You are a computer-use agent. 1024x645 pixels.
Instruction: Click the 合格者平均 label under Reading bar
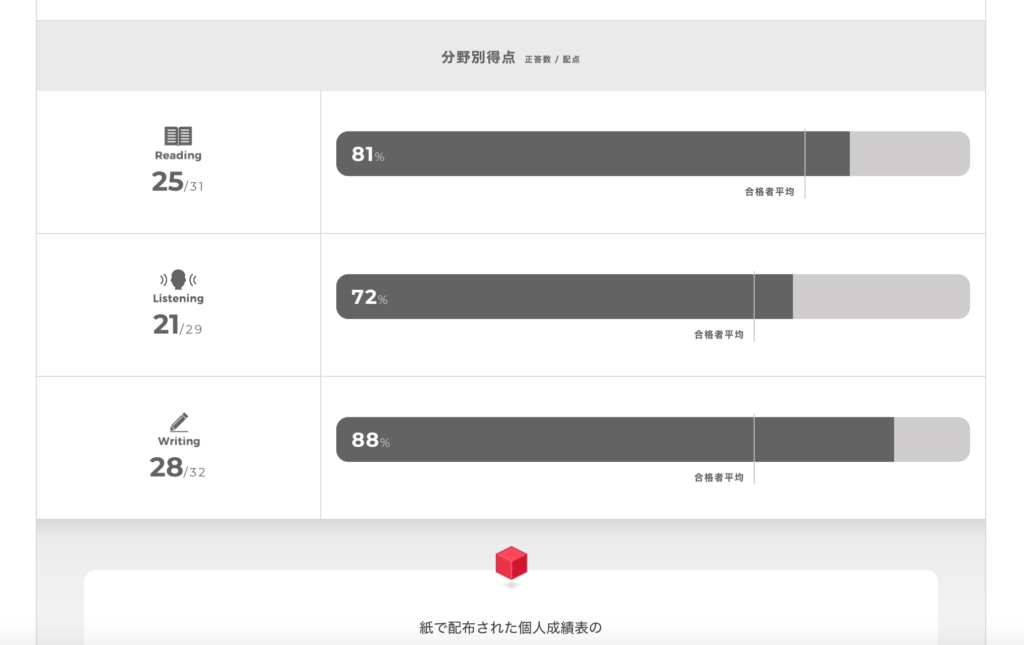pos(769,192)
